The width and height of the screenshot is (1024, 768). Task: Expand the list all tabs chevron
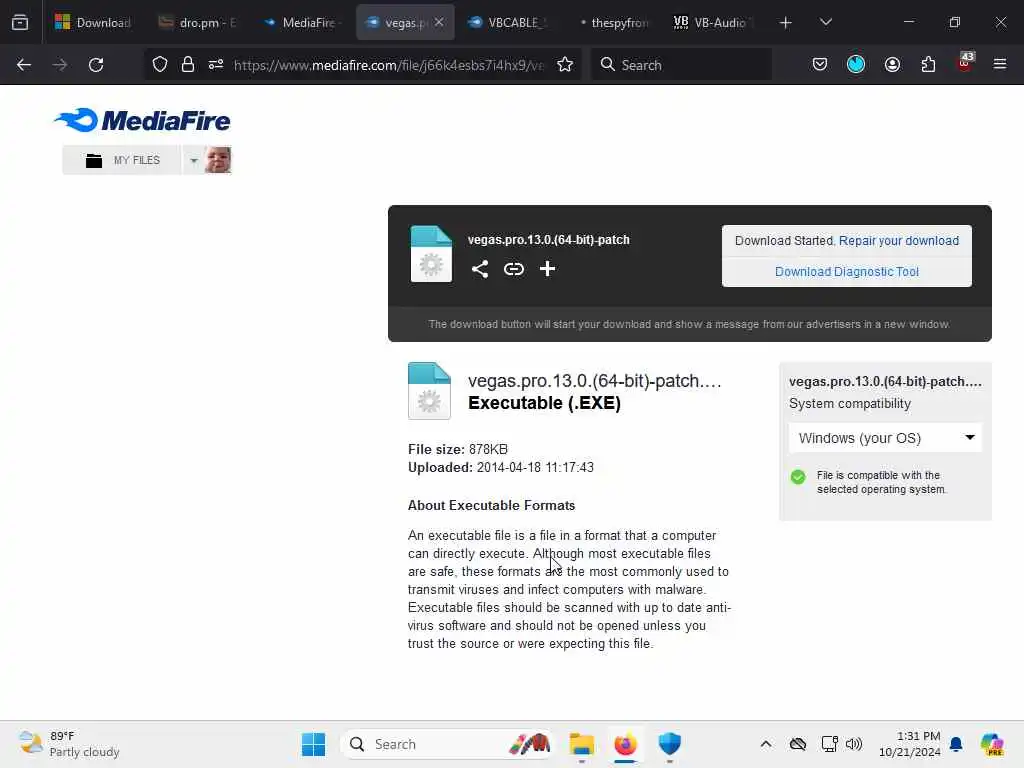tap(825, 22)
